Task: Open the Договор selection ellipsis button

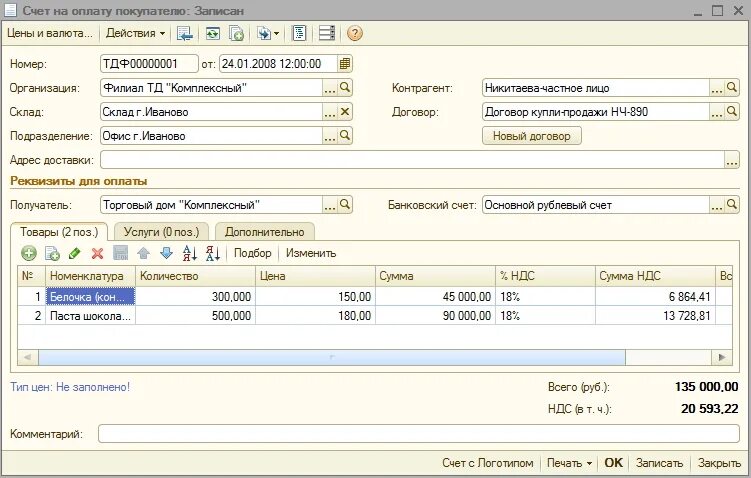Action: point(717,112)
